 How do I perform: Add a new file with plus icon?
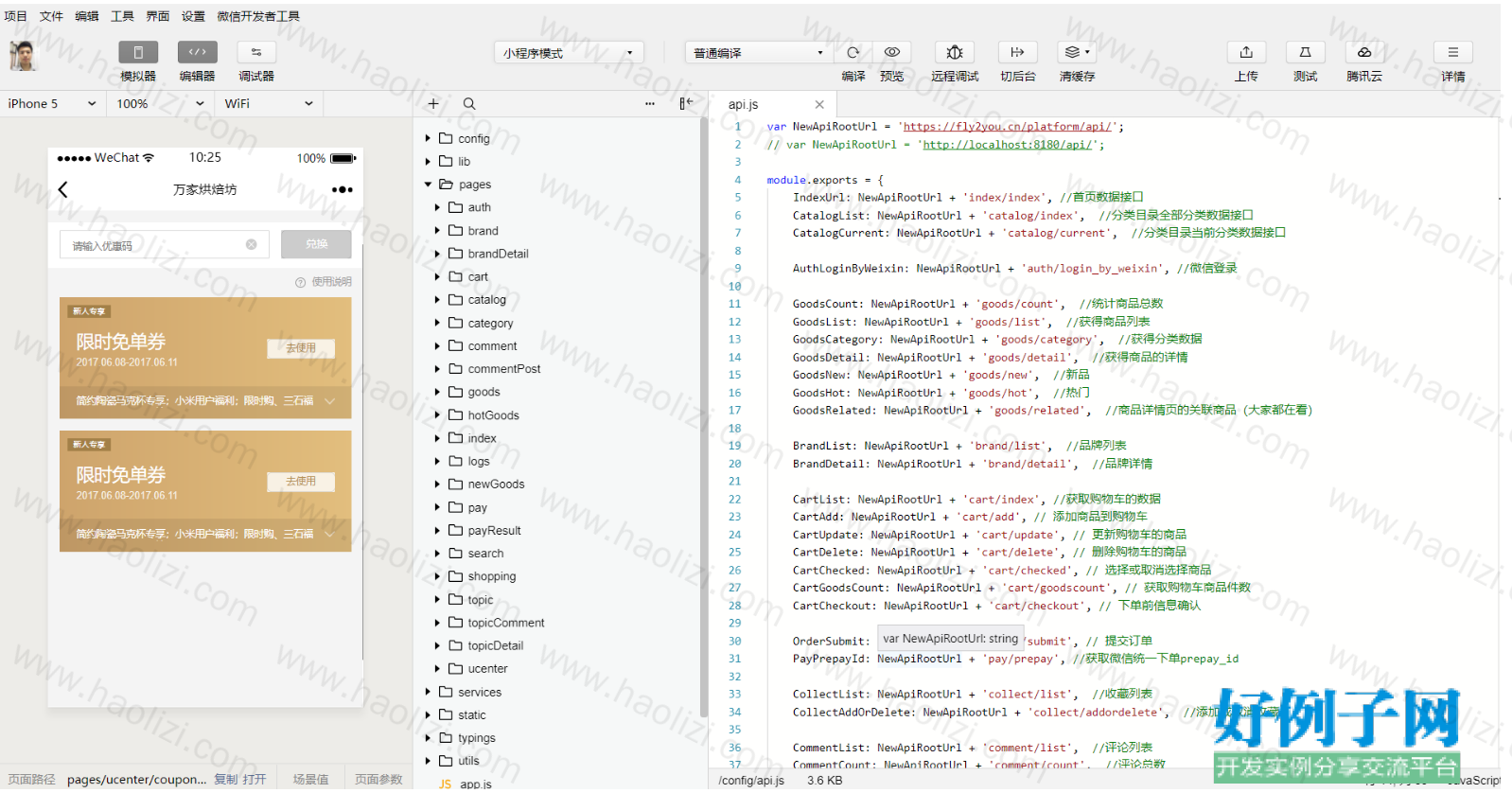433,104
